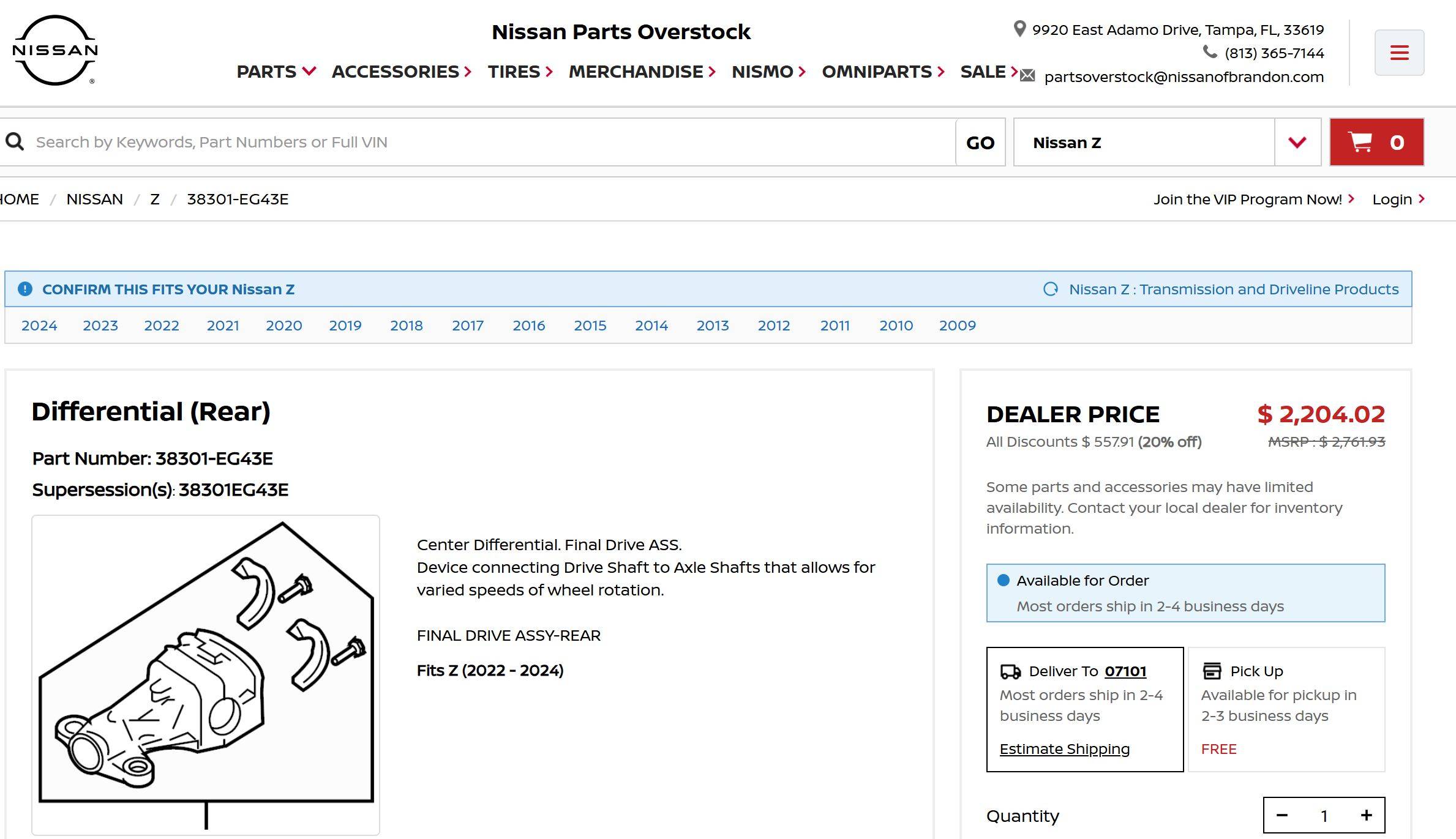Open the NISMO menu

coord(768,72)
